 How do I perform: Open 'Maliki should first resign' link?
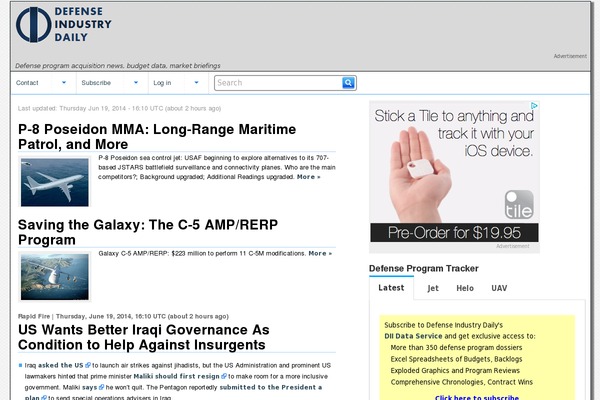pos(176,376)
